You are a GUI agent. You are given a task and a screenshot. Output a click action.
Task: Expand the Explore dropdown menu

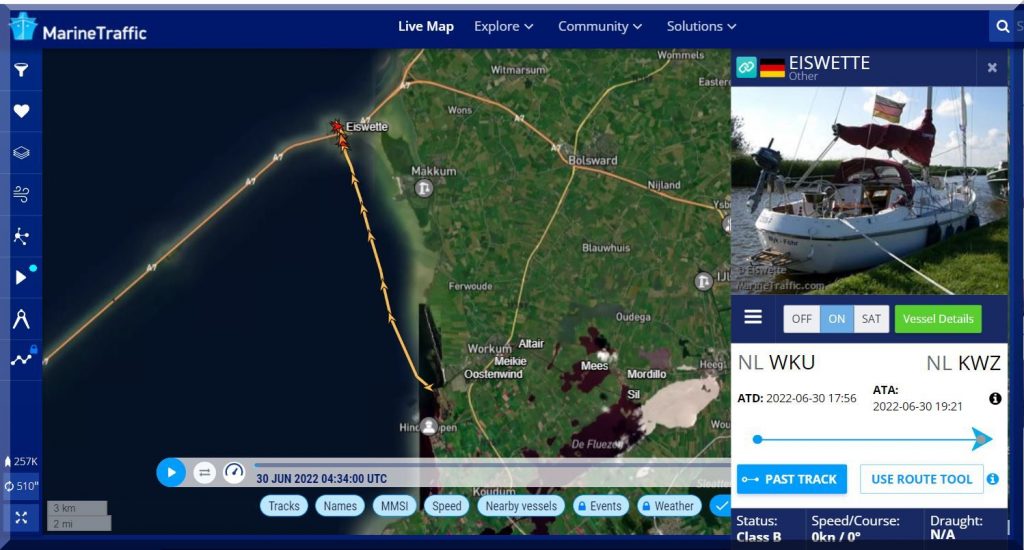tap(504, 26)
